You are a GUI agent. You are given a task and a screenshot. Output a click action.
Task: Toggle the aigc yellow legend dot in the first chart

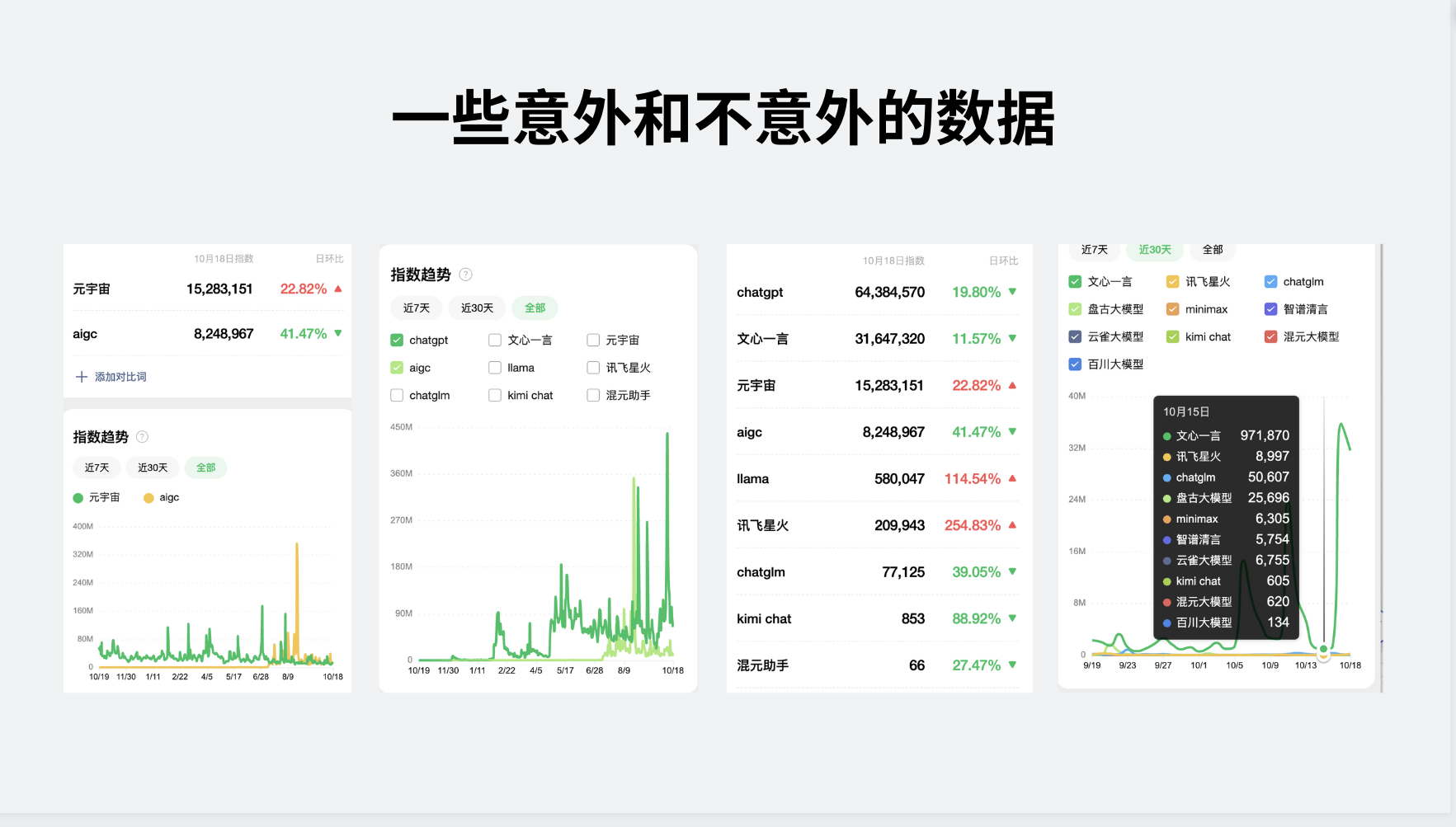coord(148,498)
